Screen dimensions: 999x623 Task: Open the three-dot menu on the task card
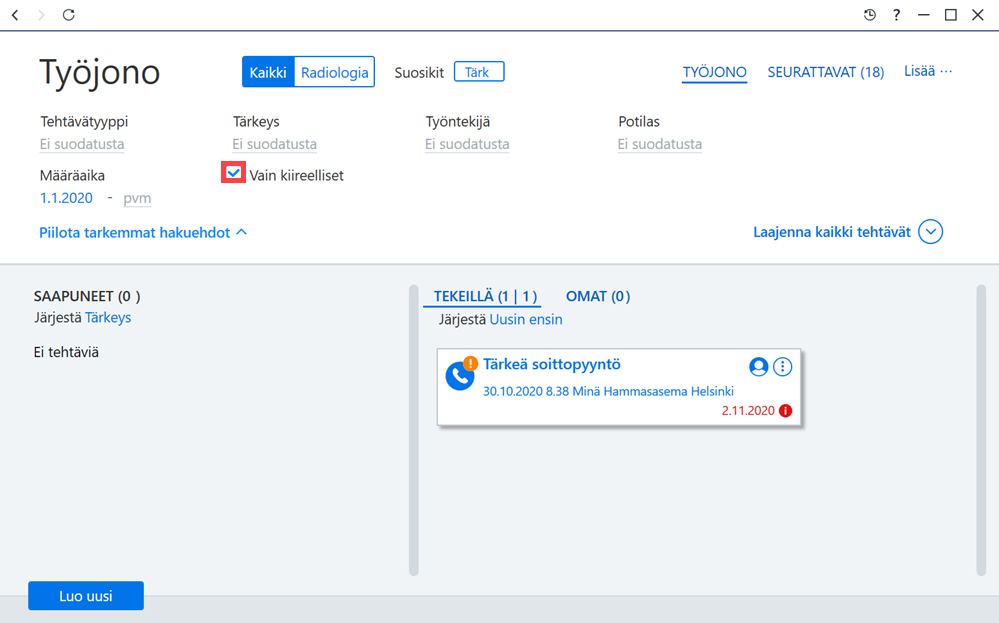tap(782, 367)
